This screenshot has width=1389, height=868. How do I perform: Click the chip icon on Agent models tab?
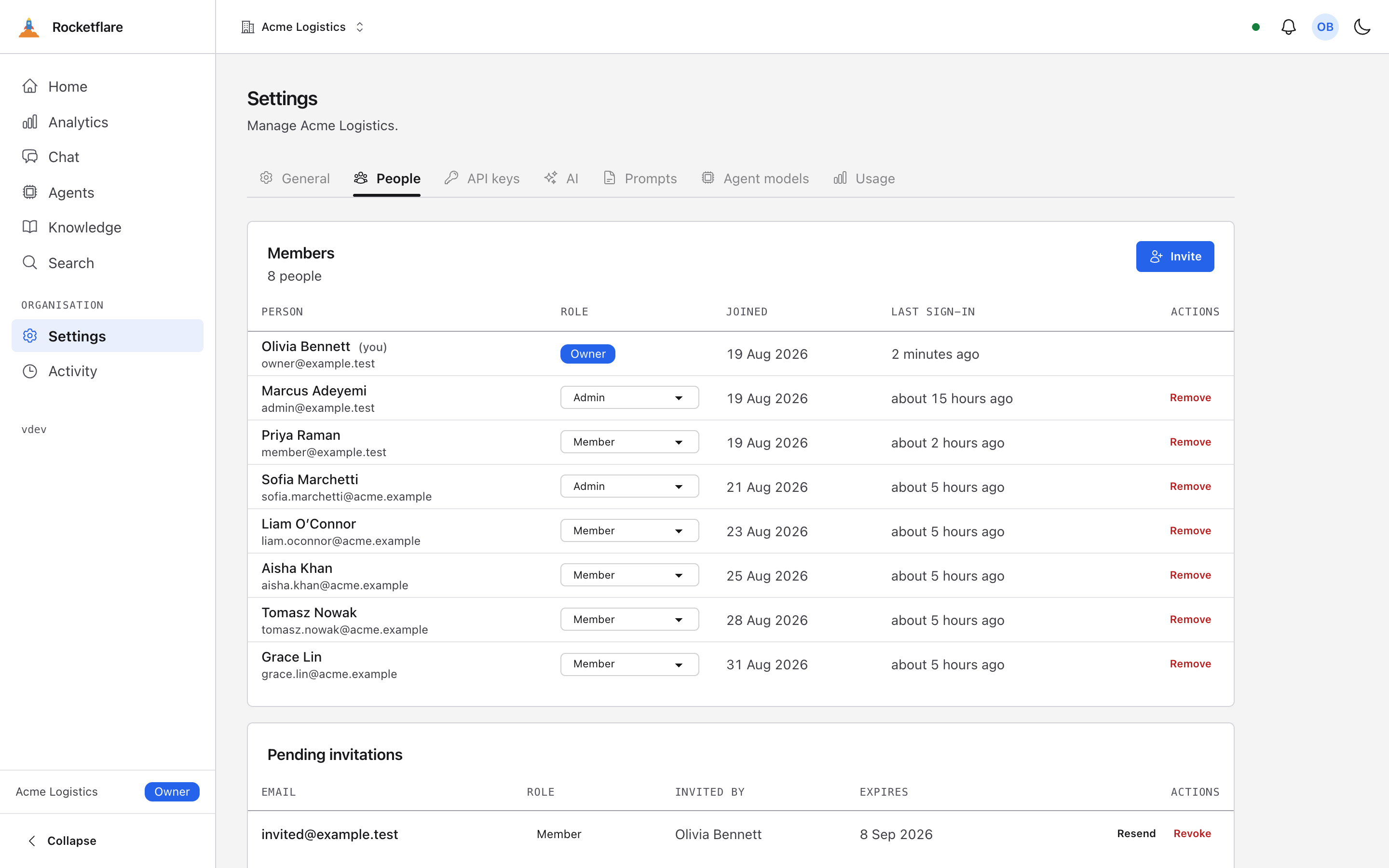tap(708, 178)
